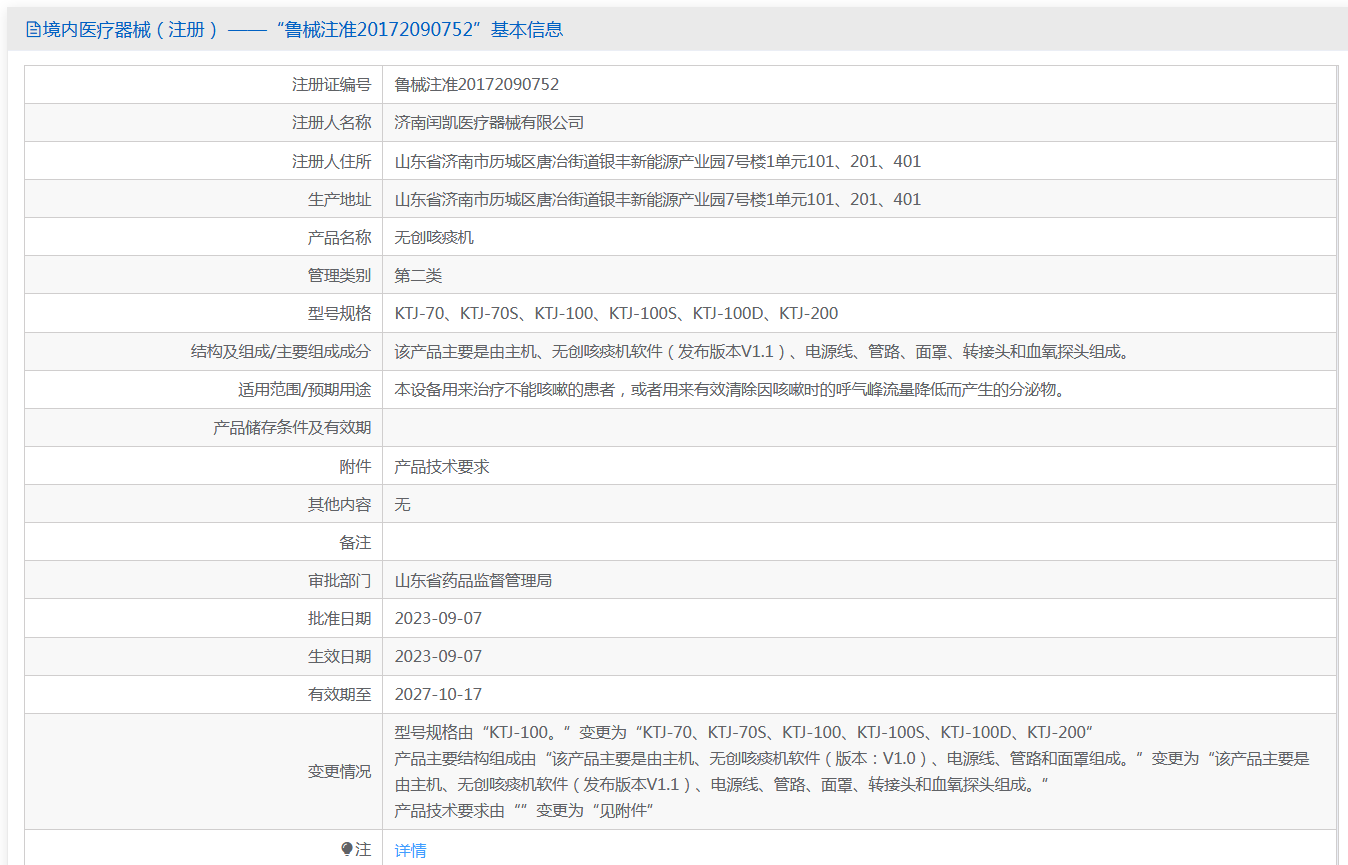The image size is (1348, 865).
Task: Click the product name 无创咳痰机
Action: coord(434,237)
